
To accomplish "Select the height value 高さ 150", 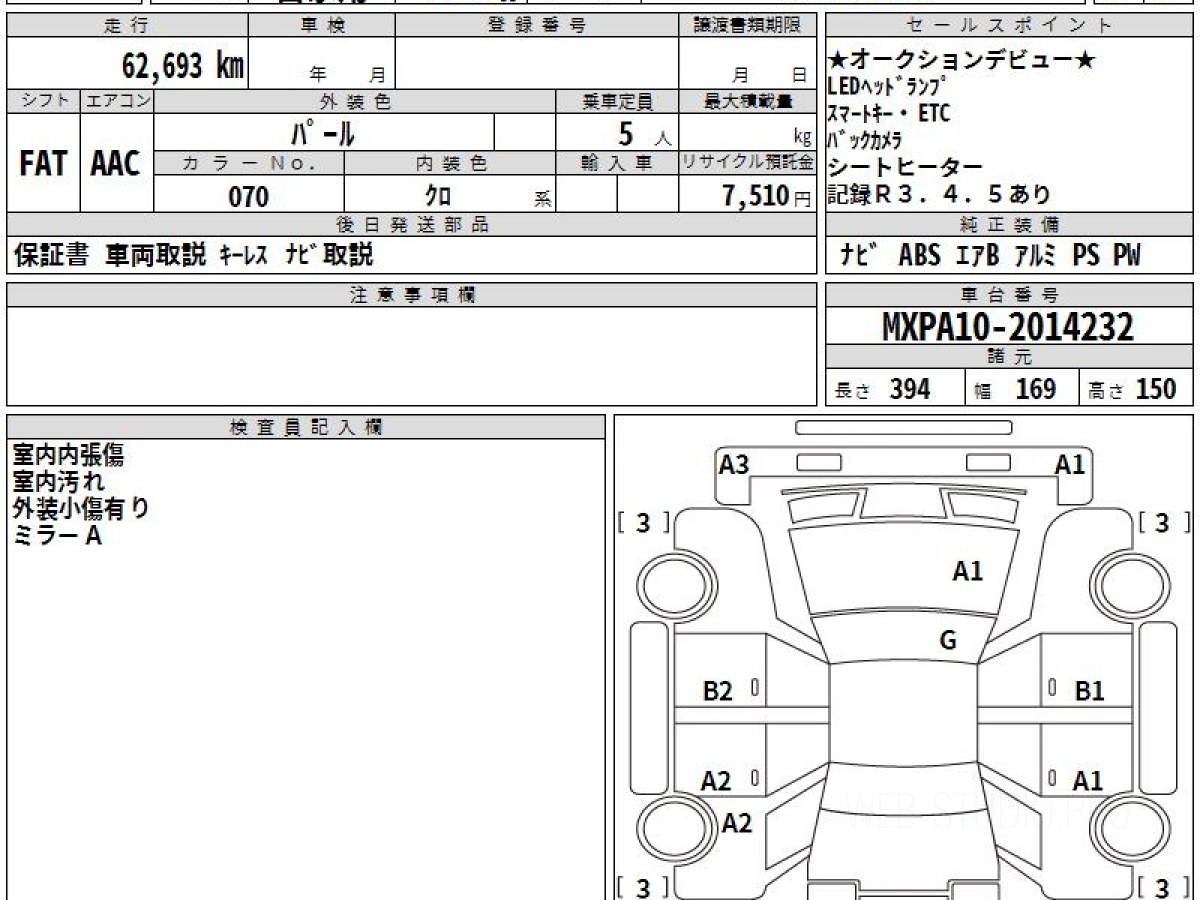I will pos(1132,389).
